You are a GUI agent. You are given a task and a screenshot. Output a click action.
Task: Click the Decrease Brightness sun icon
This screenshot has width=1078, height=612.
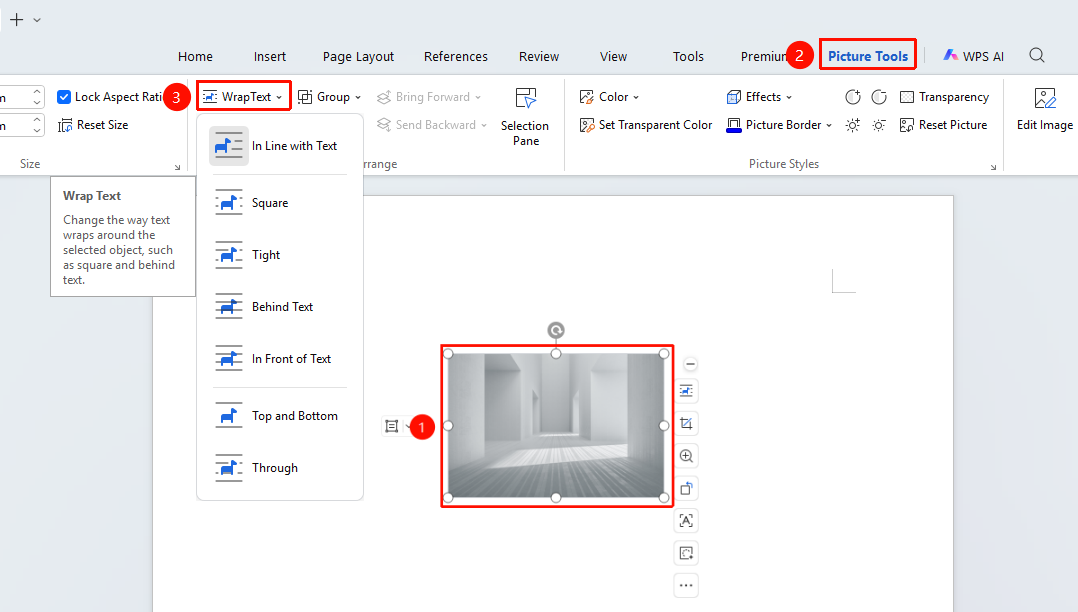pyautogui.click(x=879, y=125)
